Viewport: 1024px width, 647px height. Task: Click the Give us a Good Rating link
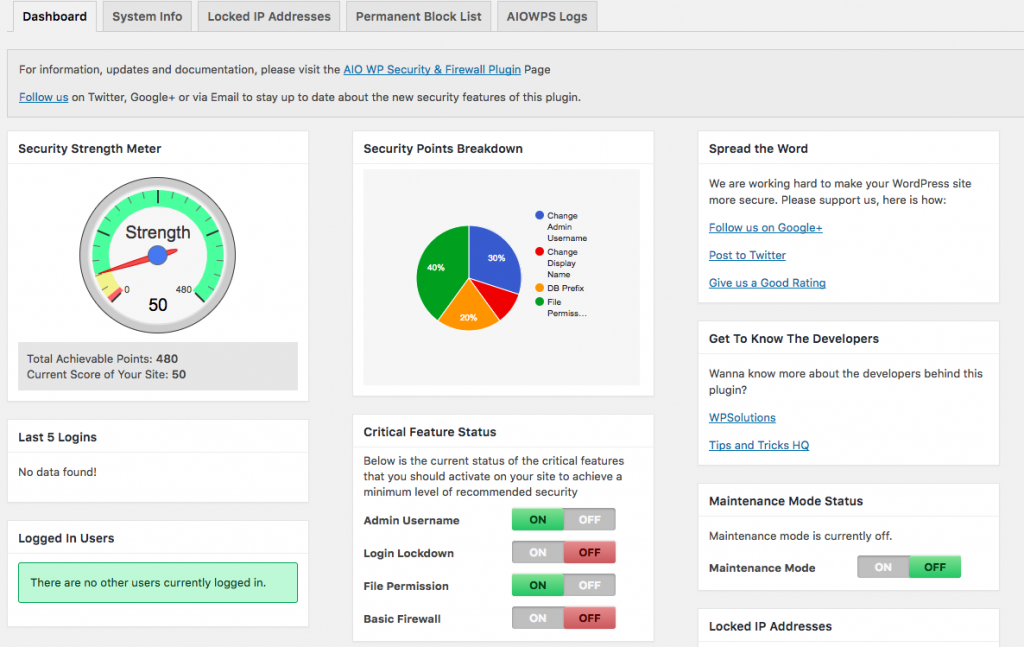click(767, 283)
